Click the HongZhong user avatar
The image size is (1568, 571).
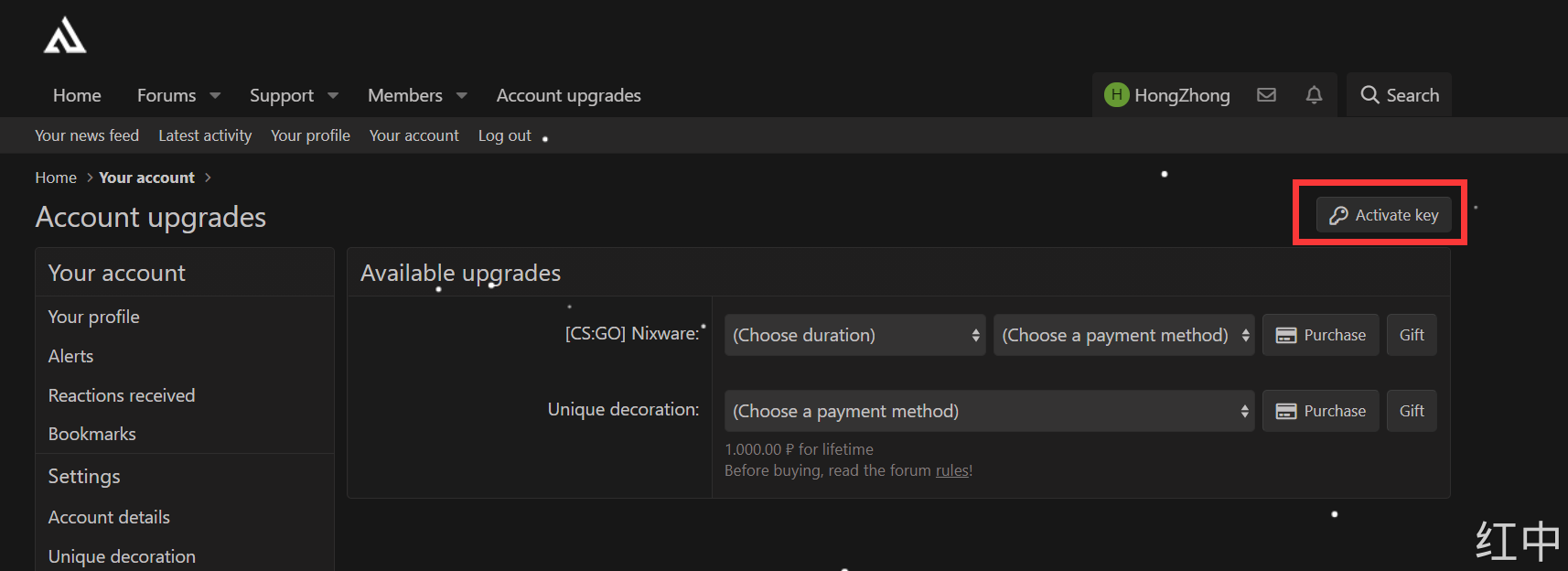tap(1116, 95)
